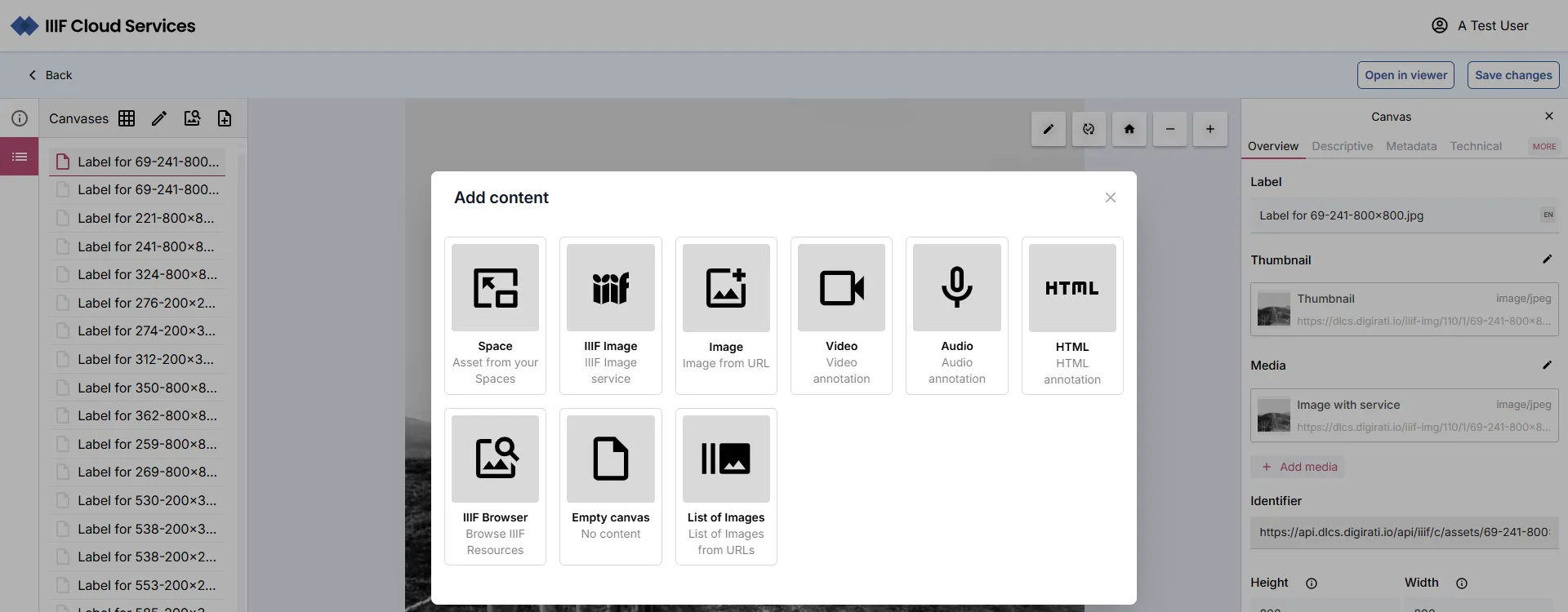
Task: Select canvas 'Label for 274-200×3...'
Action: [137, 330]
